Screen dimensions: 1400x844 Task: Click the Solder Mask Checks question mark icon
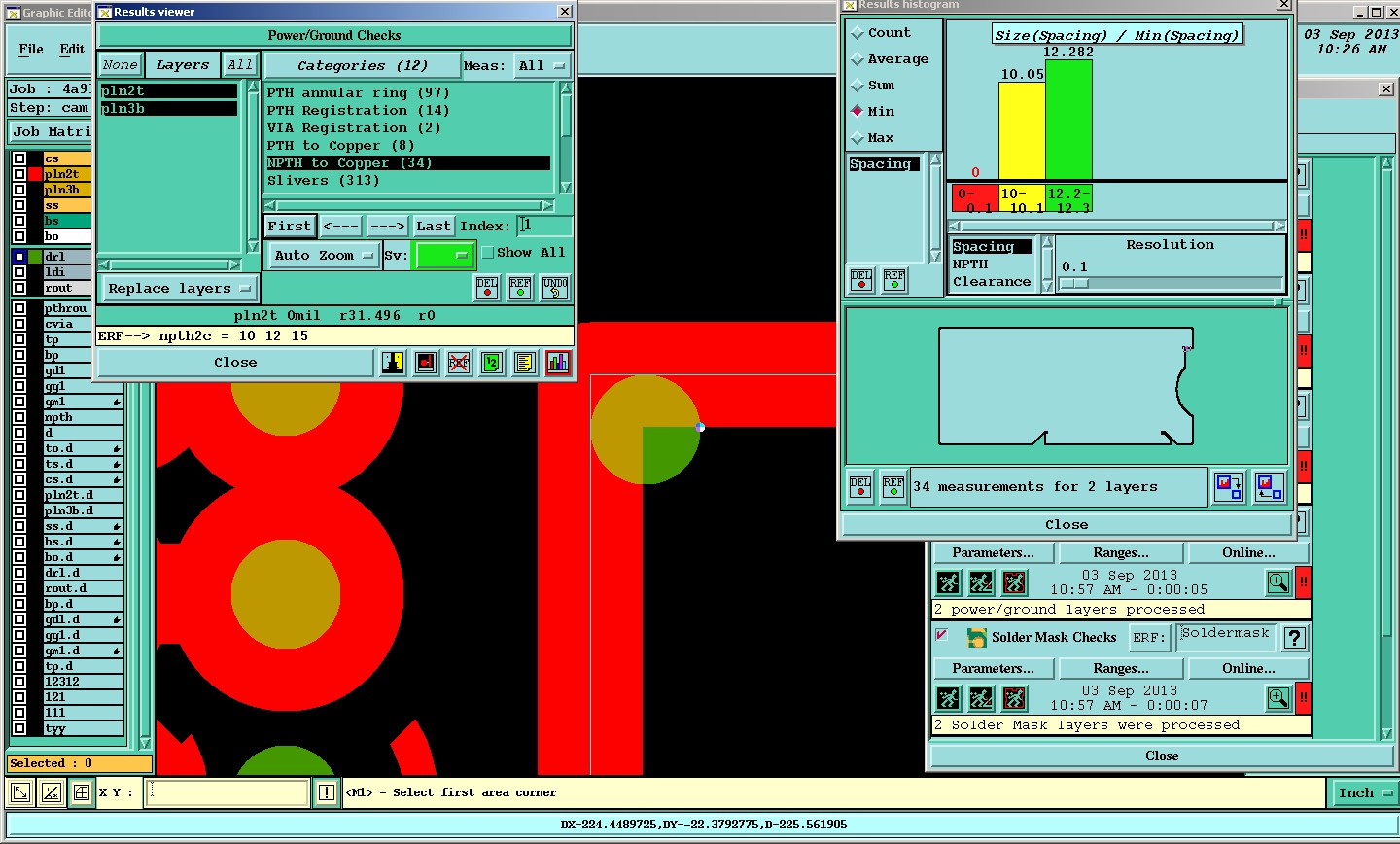1294,638
